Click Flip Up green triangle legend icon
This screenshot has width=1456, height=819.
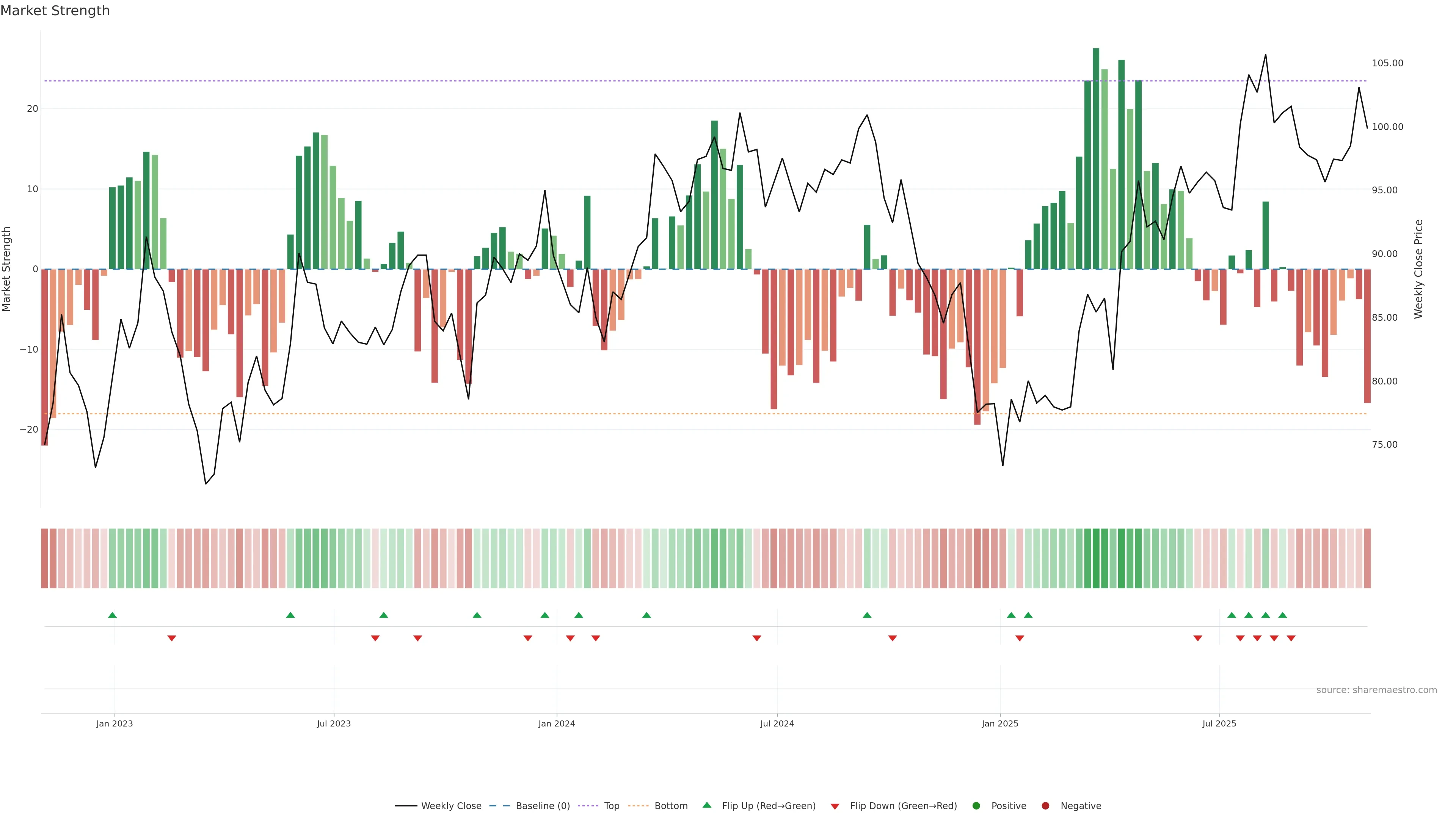[x=706, y=805]
